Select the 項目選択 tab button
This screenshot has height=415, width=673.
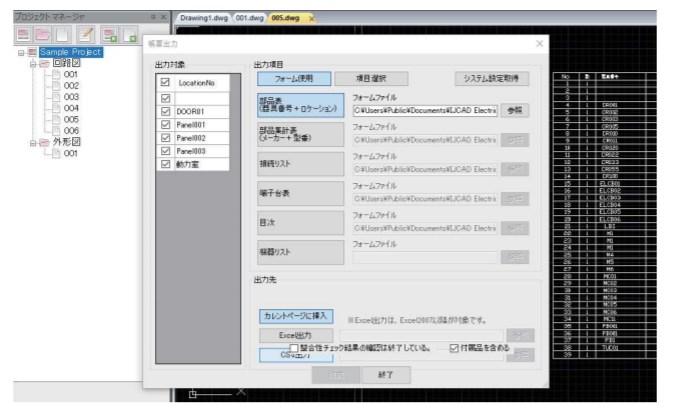[371, 79]
